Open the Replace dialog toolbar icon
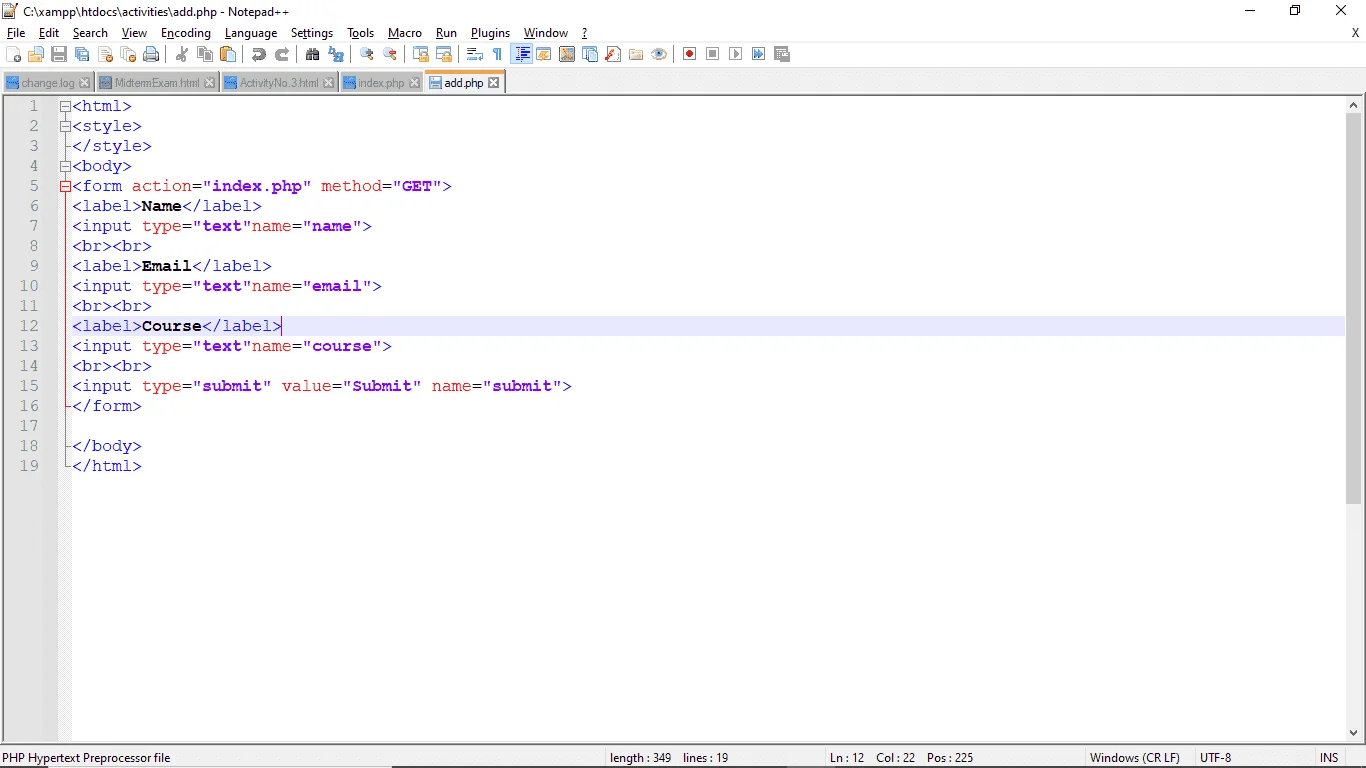The image size is (1366, 768). pos(336,54)
